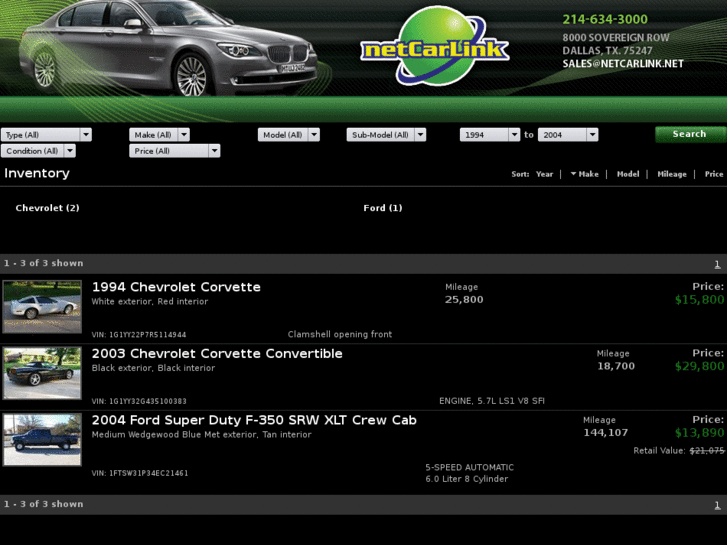Click page 1 link in bottom pager

click(717, 506)
